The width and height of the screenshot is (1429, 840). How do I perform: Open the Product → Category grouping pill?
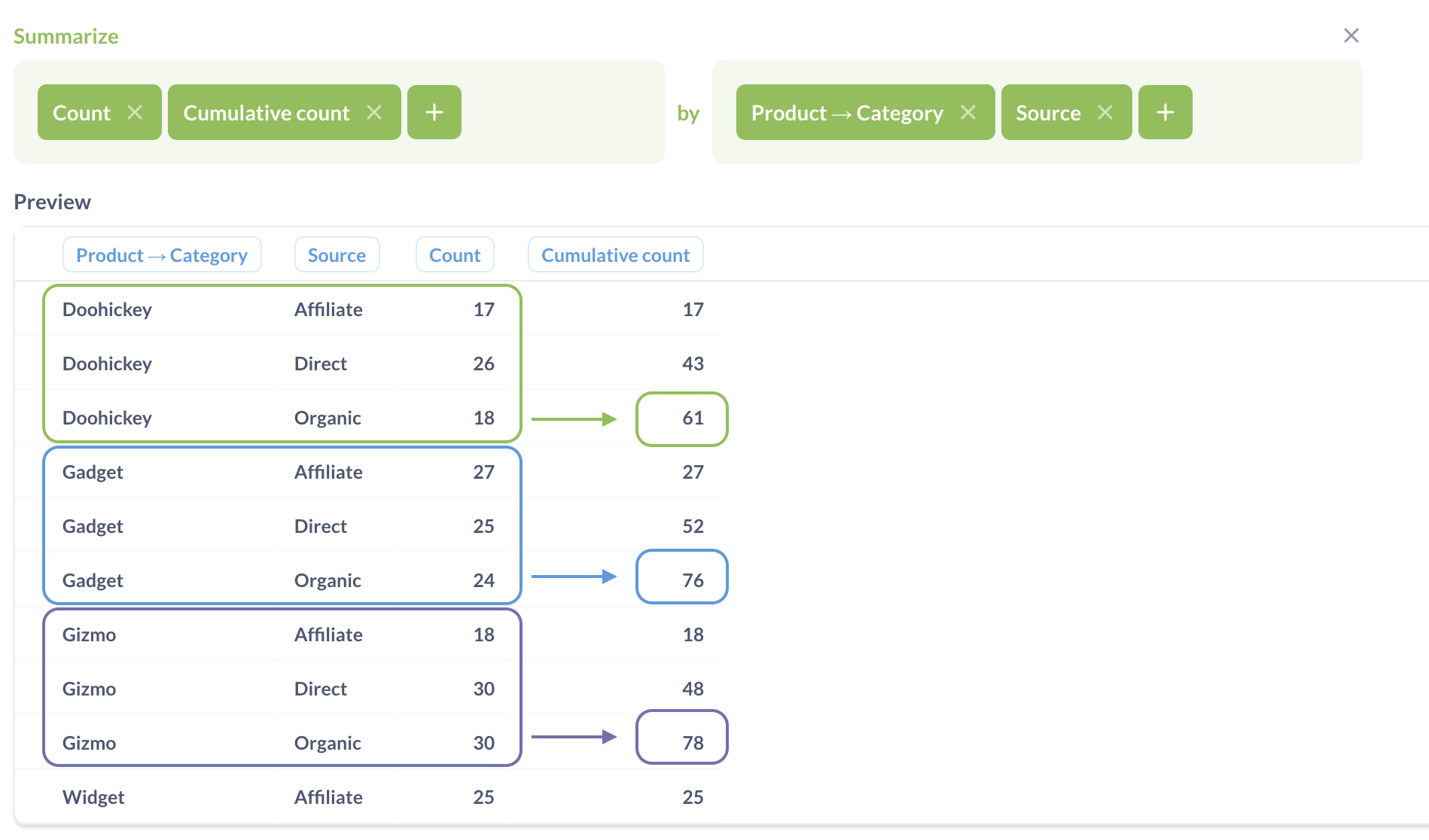click(x=847, y=113)
